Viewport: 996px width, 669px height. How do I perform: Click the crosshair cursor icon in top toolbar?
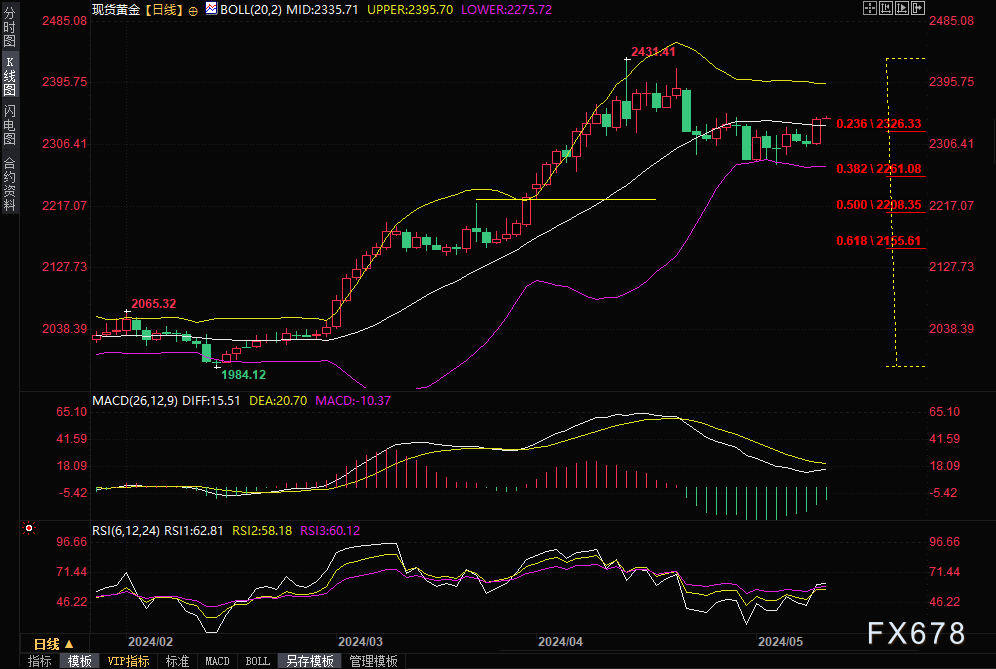pyautogui.click(x=846, y=9)
